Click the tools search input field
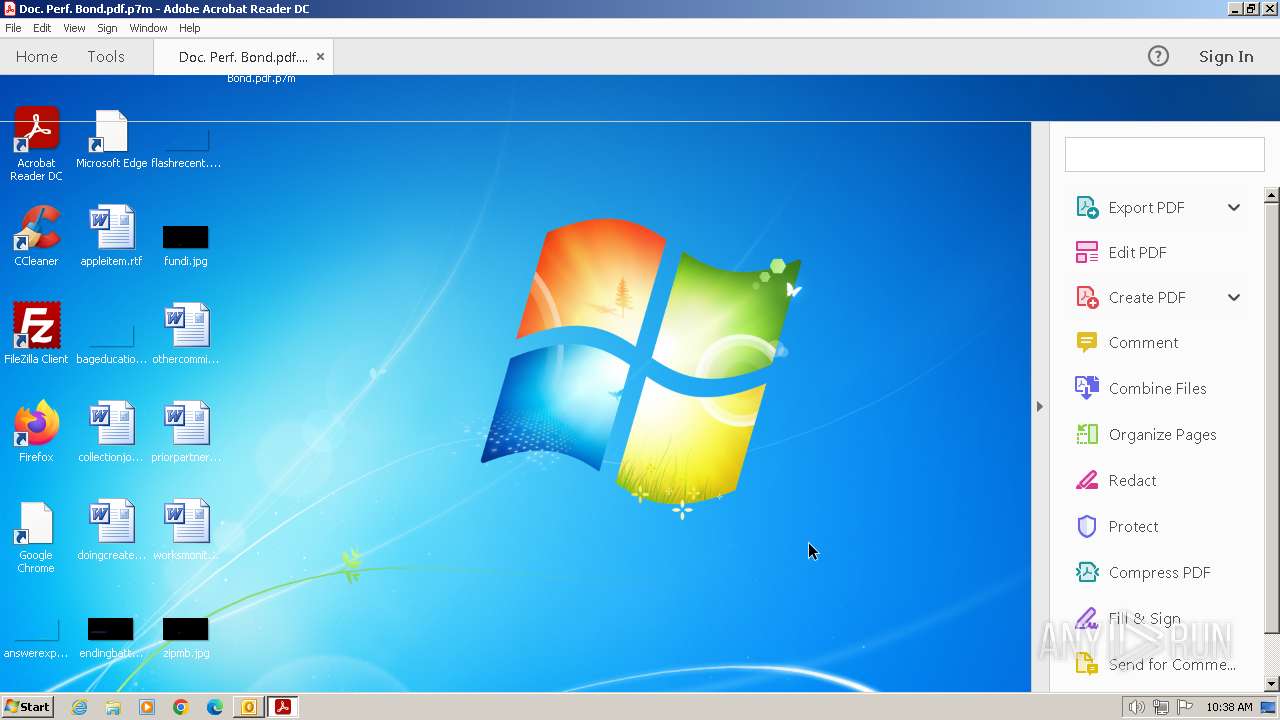Screen dimensions: 1280x720 pyautogui.click(x=1165, y=155)
